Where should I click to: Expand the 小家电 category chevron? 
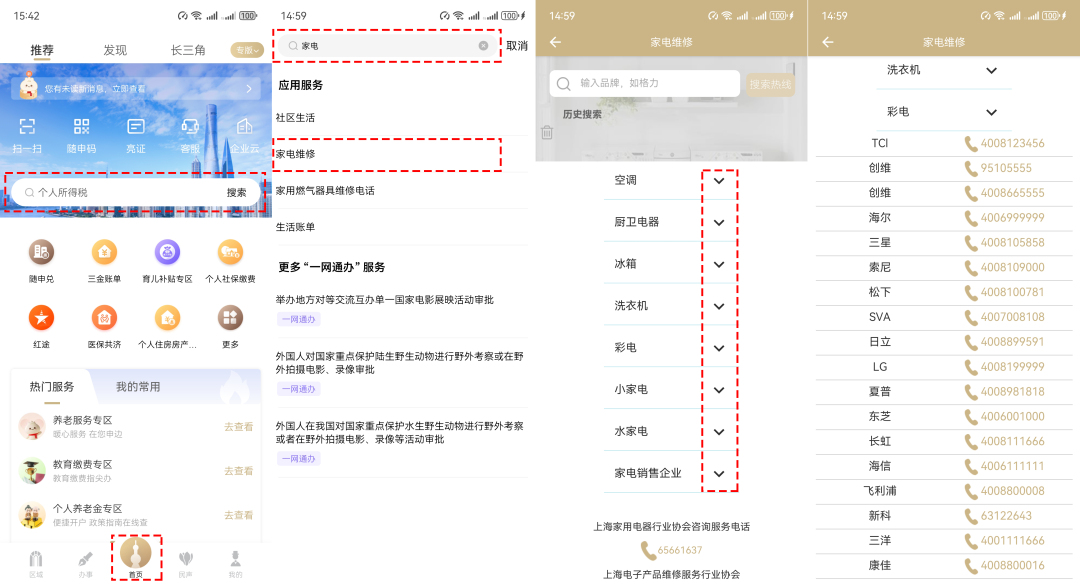click(719, 389)
